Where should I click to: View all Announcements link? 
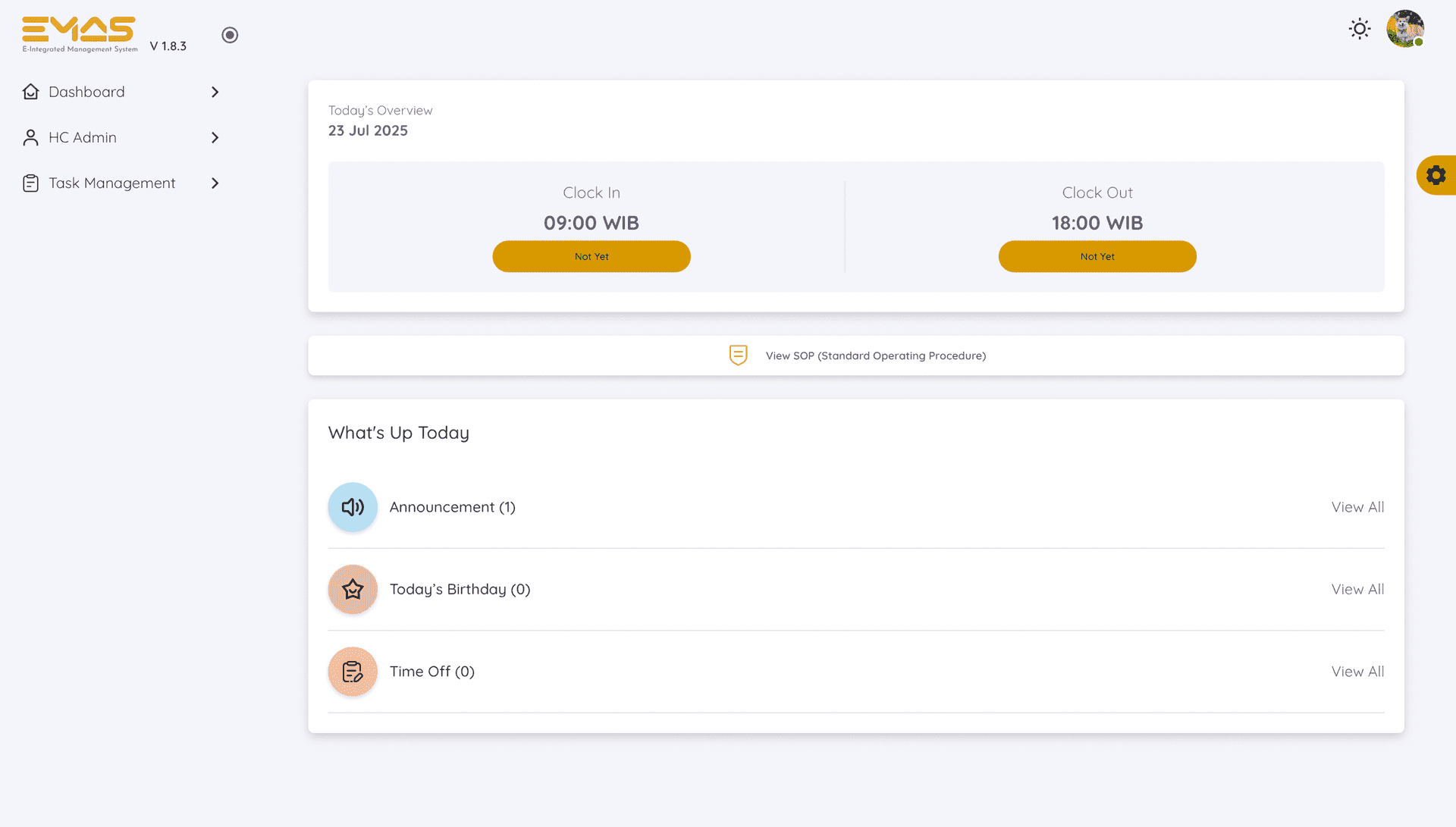(1357, 507)
